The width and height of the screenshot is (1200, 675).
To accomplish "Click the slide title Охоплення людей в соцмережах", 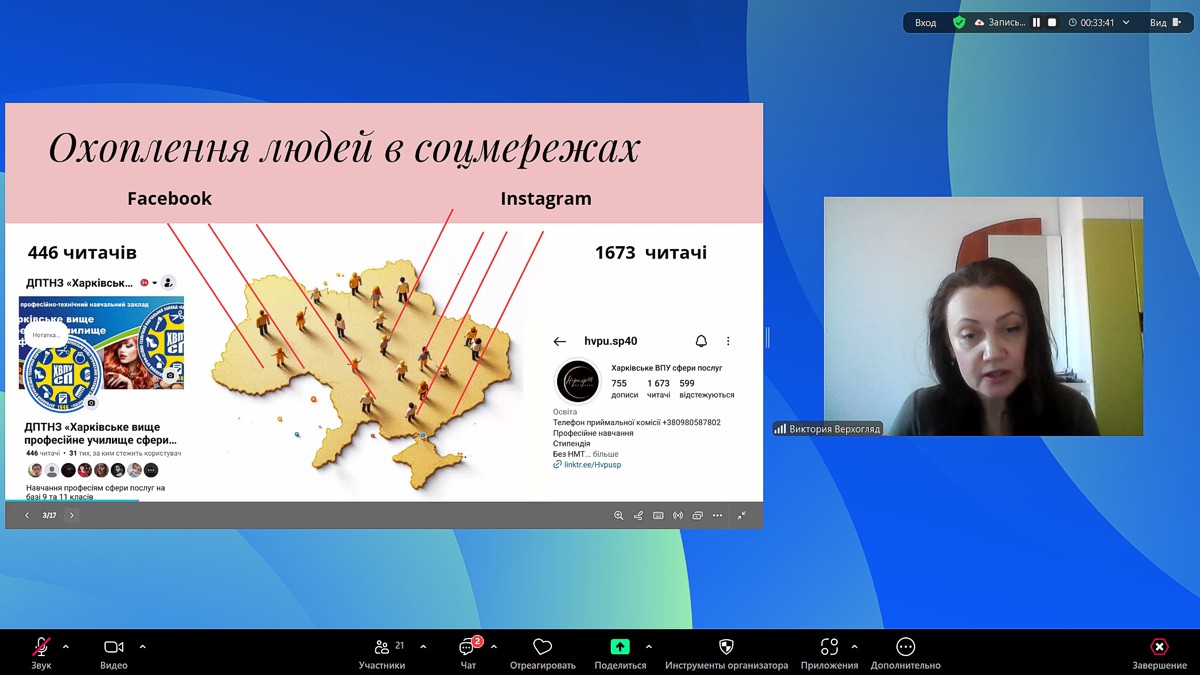I will pos(344,148).
